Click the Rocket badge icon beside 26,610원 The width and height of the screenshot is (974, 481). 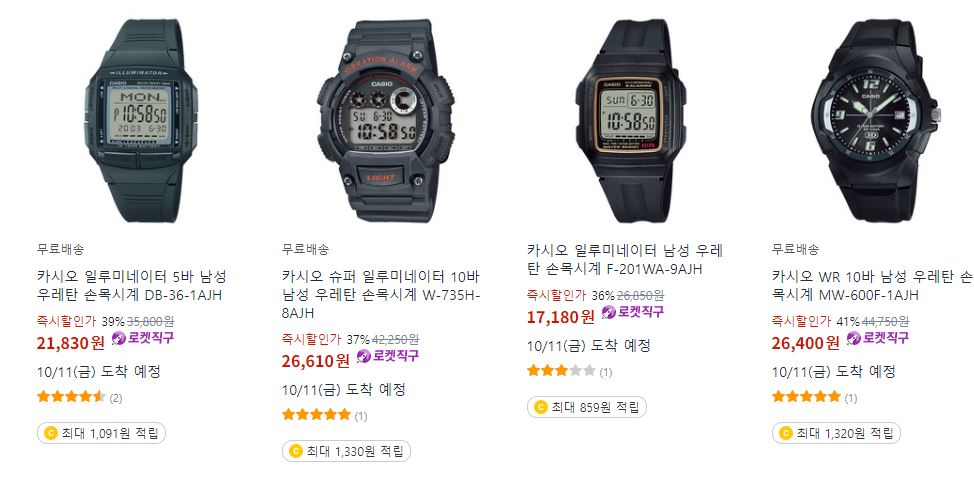(x=364, y=356)
